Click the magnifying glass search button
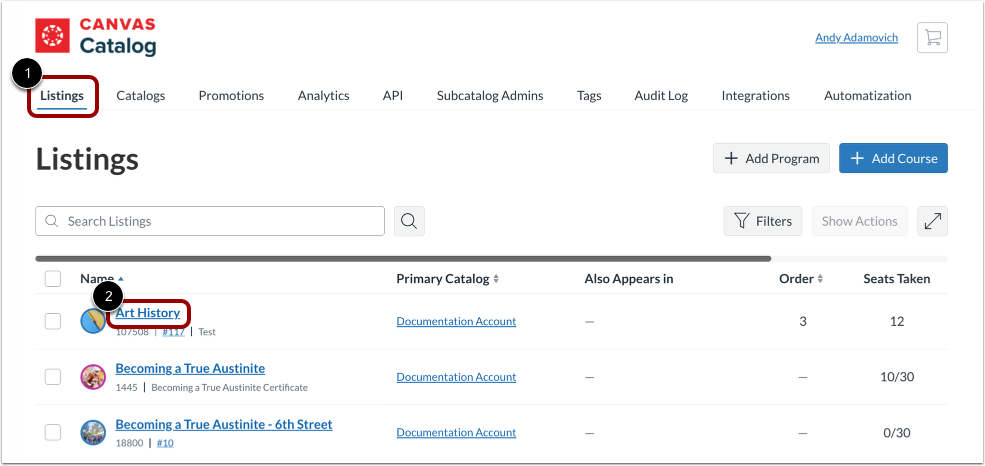 point(409,221)
